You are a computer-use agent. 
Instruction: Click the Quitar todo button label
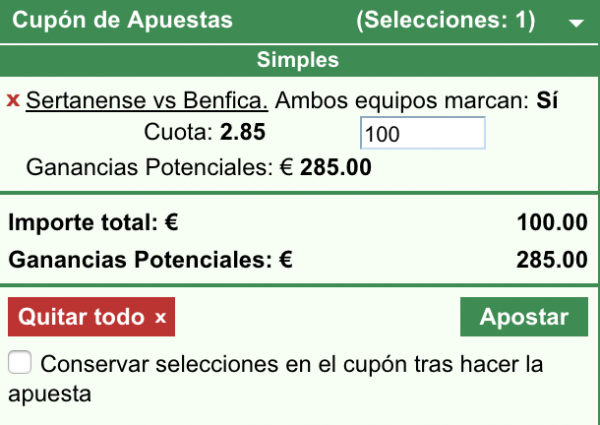(x=83, y=318)
